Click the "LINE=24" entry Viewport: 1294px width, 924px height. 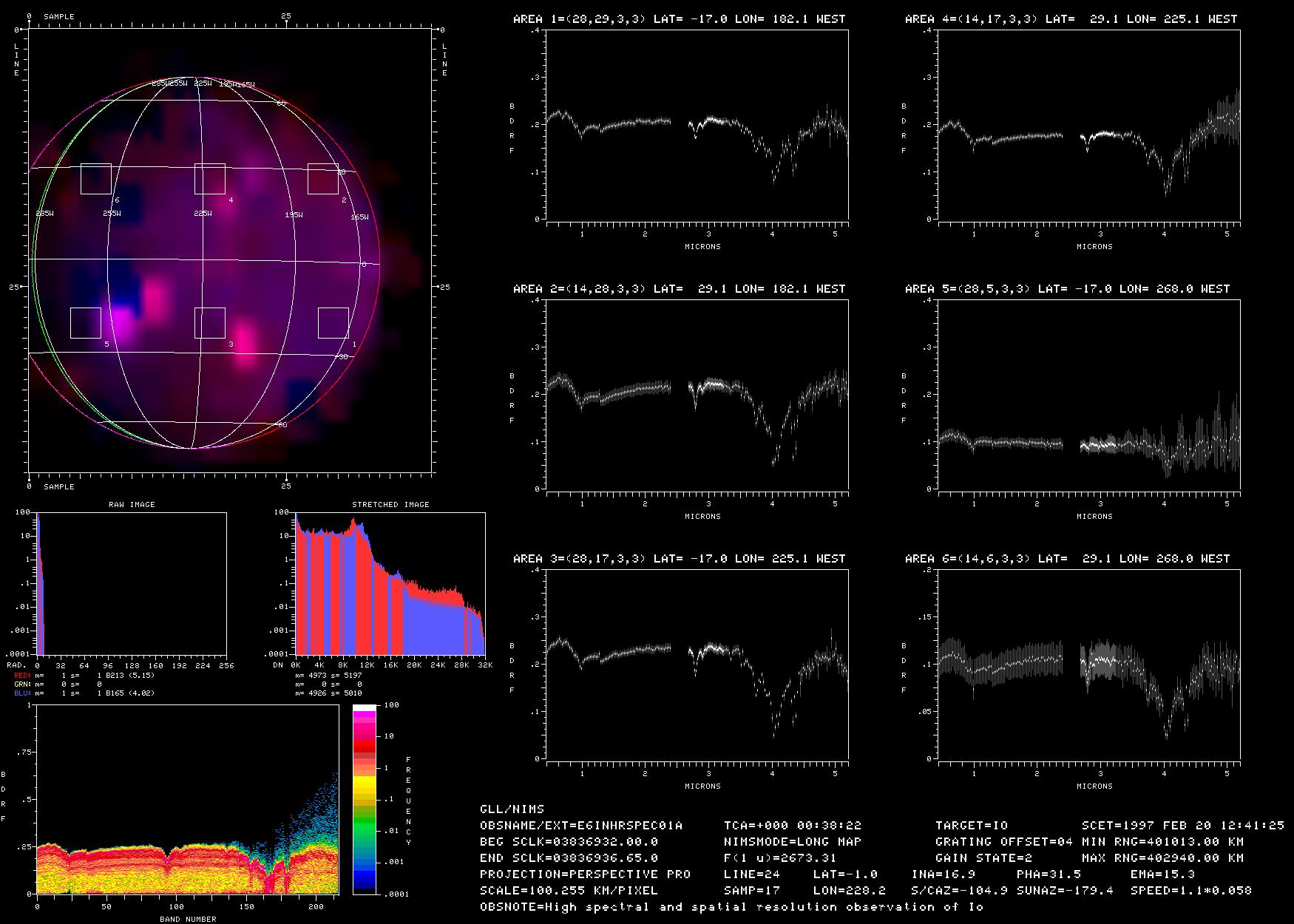point(752,874)
